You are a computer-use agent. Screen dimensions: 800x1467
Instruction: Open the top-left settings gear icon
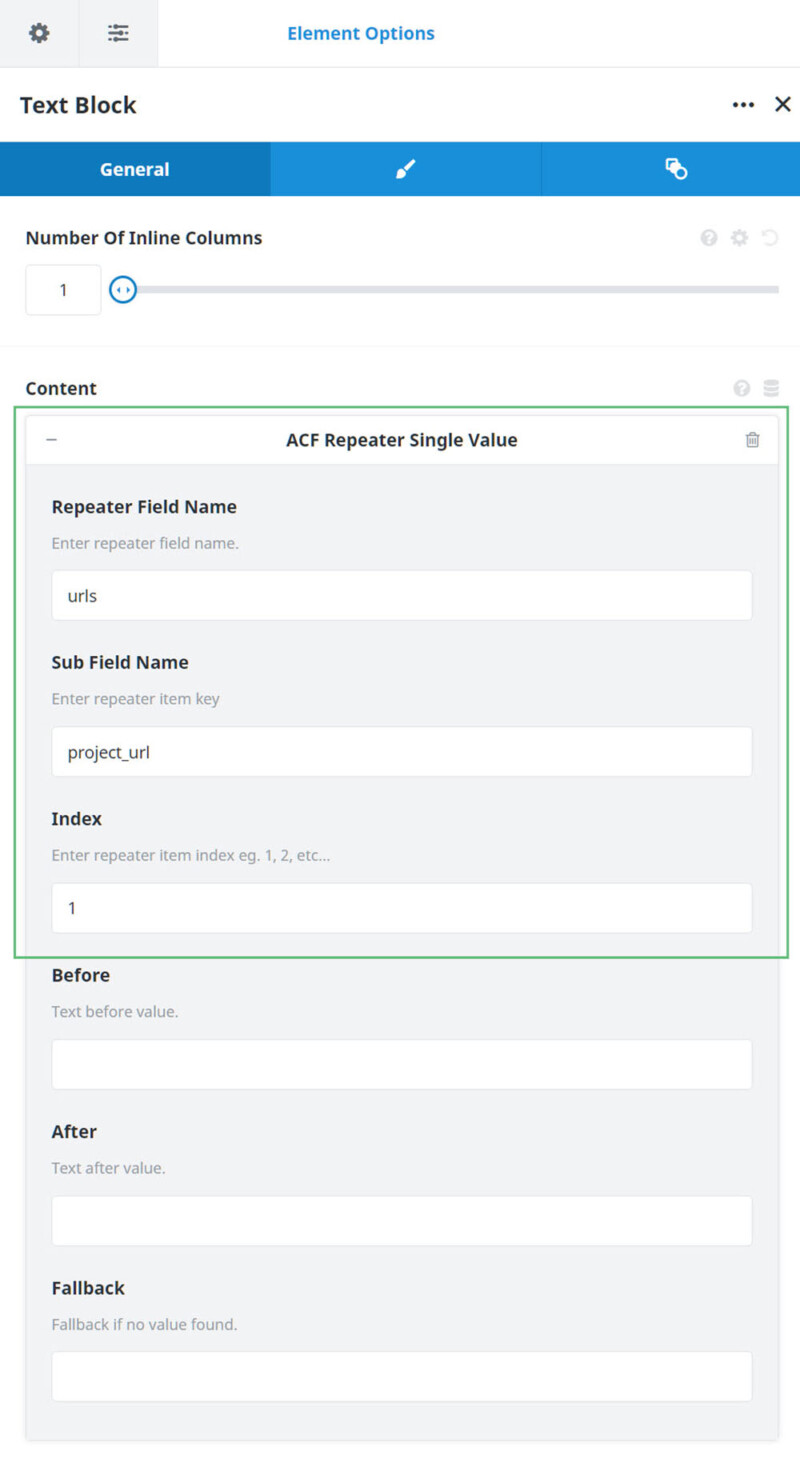38,33
